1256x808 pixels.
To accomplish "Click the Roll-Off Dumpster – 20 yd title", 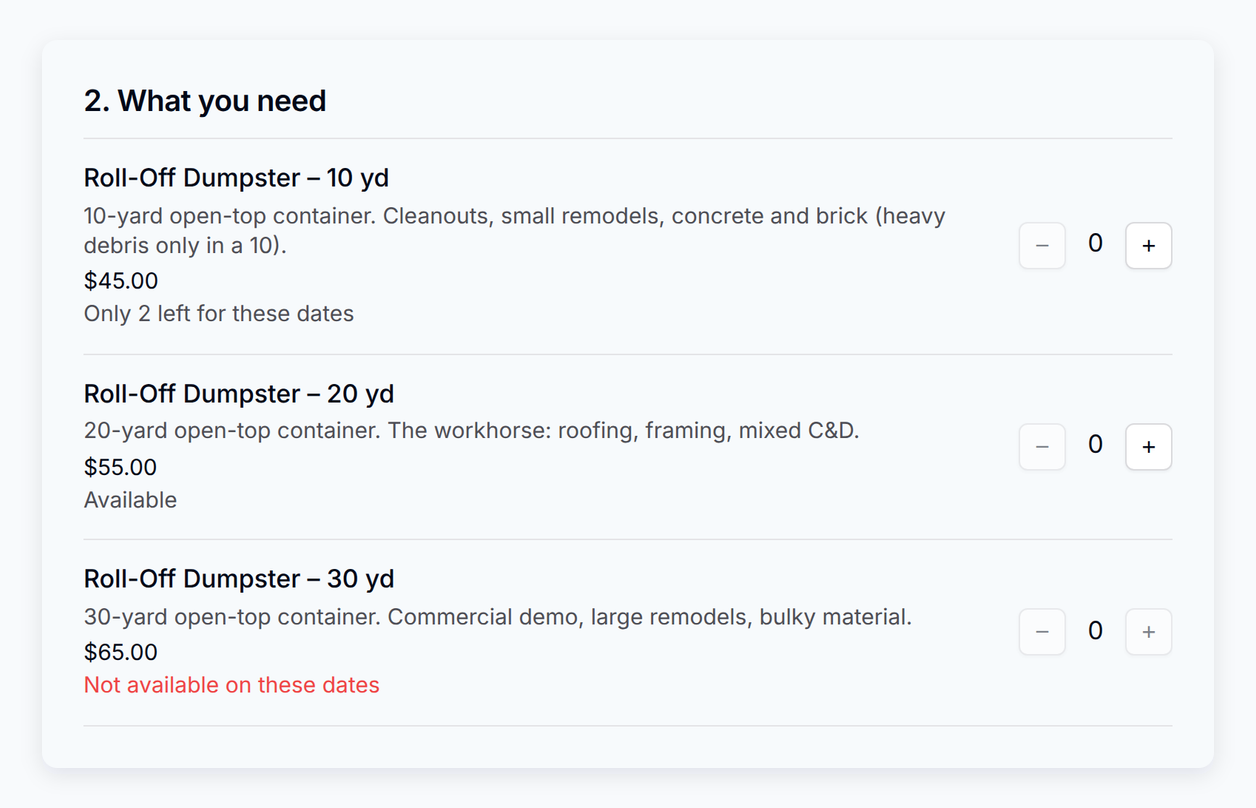I will [x=239, y=394].
